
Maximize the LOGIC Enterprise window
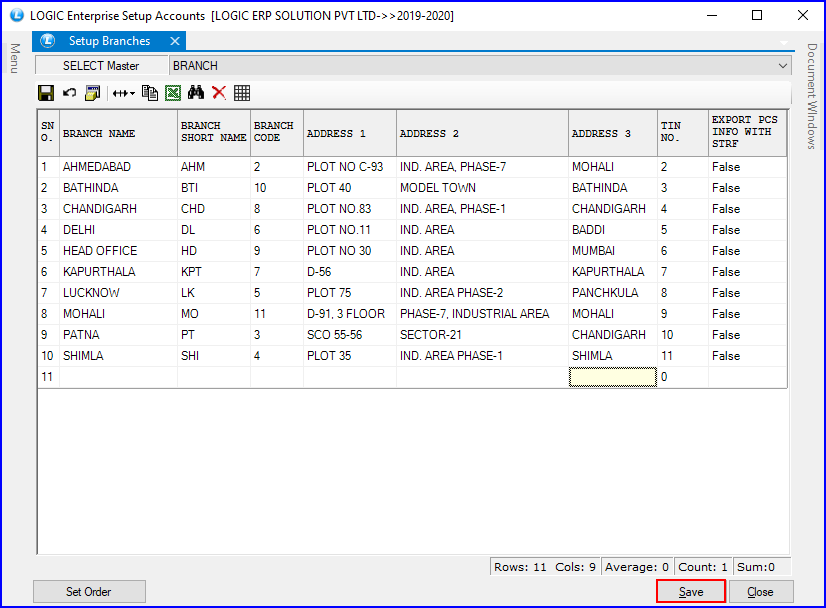pyautogui.click(x=757, y=15)
